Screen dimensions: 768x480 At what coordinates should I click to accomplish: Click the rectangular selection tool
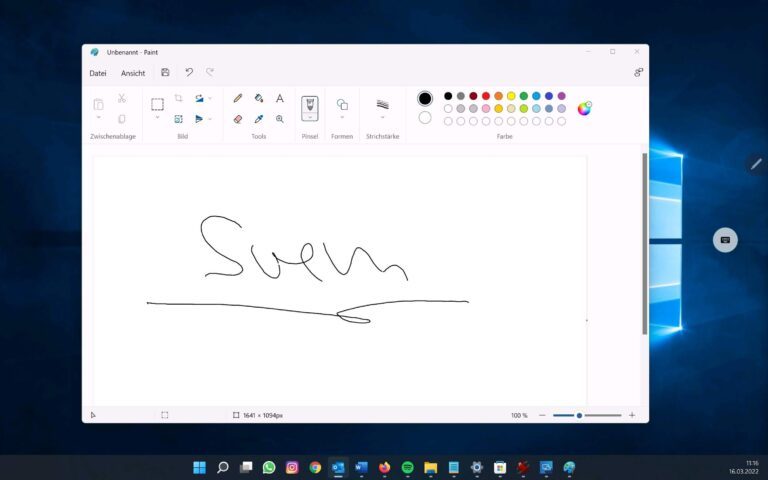pos(157,104)
